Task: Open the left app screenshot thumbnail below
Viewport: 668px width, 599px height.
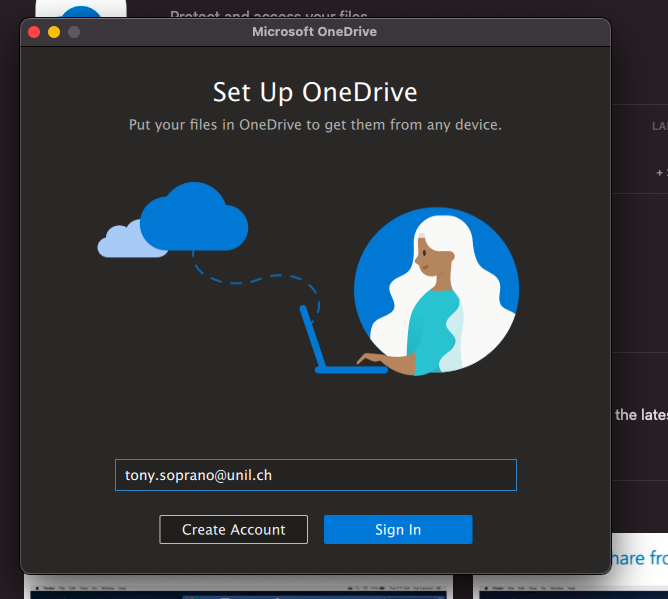Action: pyautogui.click(x=238, y=588)
